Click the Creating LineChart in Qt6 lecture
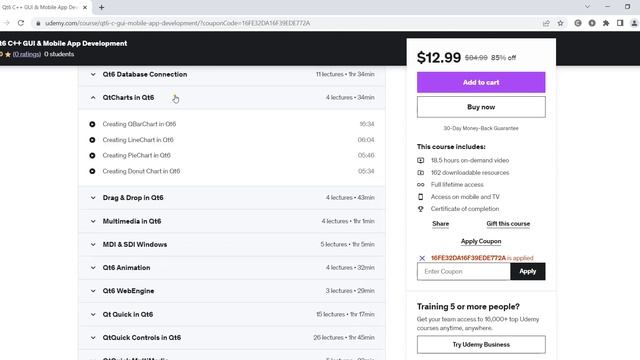Image resolution: width=640 pixels, height=360 pixels. (138, 140)
